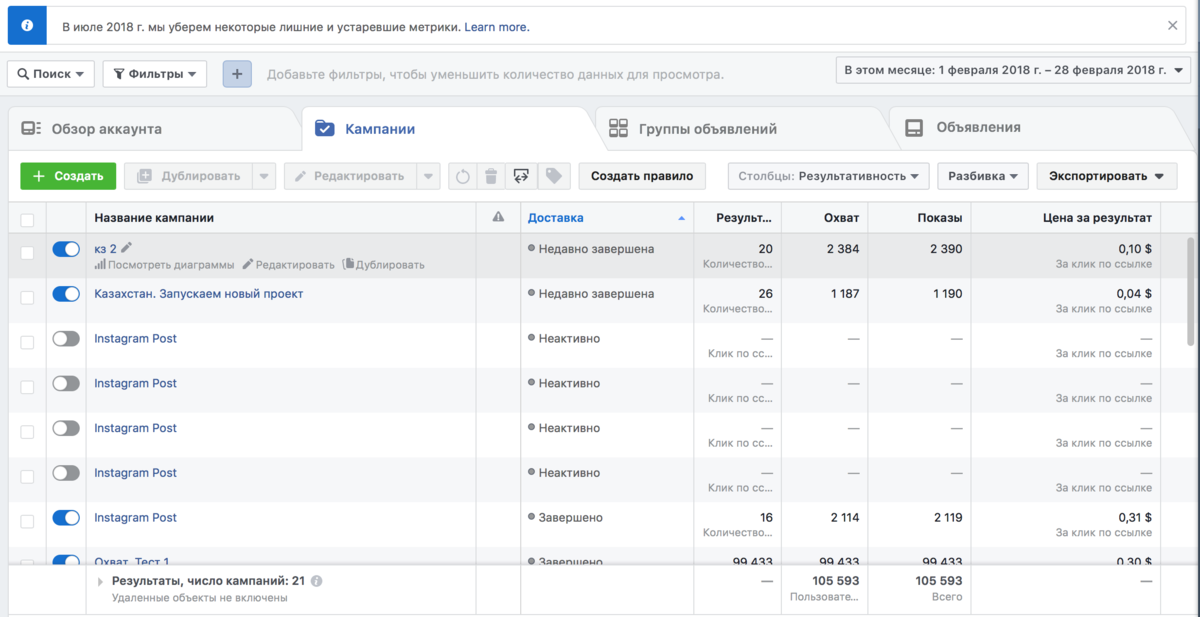Click the pencil icon next to кз 2

coord(126,248)
